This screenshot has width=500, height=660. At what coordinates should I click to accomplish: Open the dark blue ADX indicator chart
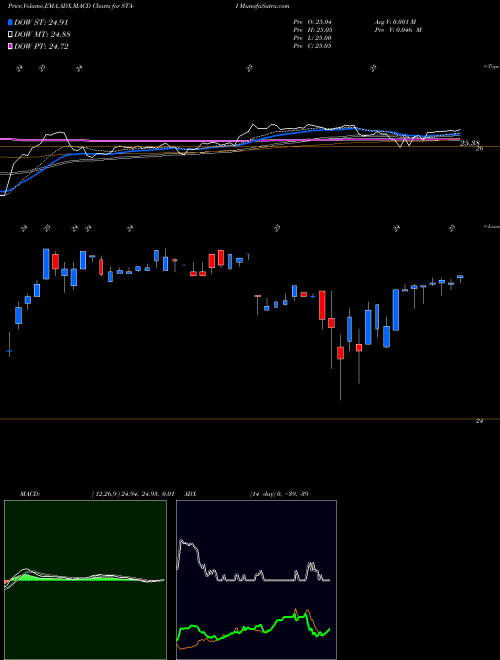tap(256, 580)
